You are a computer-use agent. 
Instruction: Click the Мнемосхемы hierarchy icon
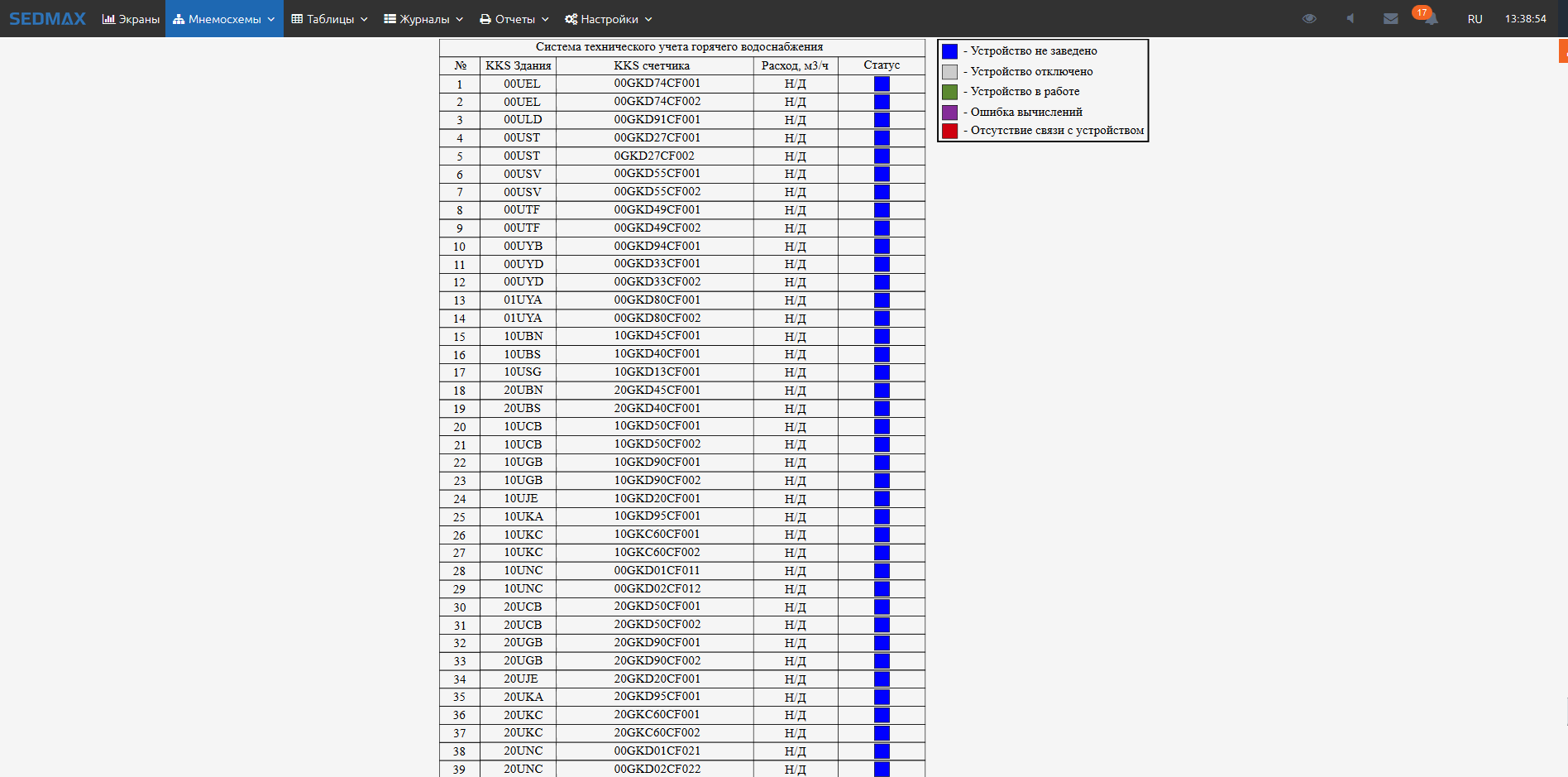coord(179,18)
